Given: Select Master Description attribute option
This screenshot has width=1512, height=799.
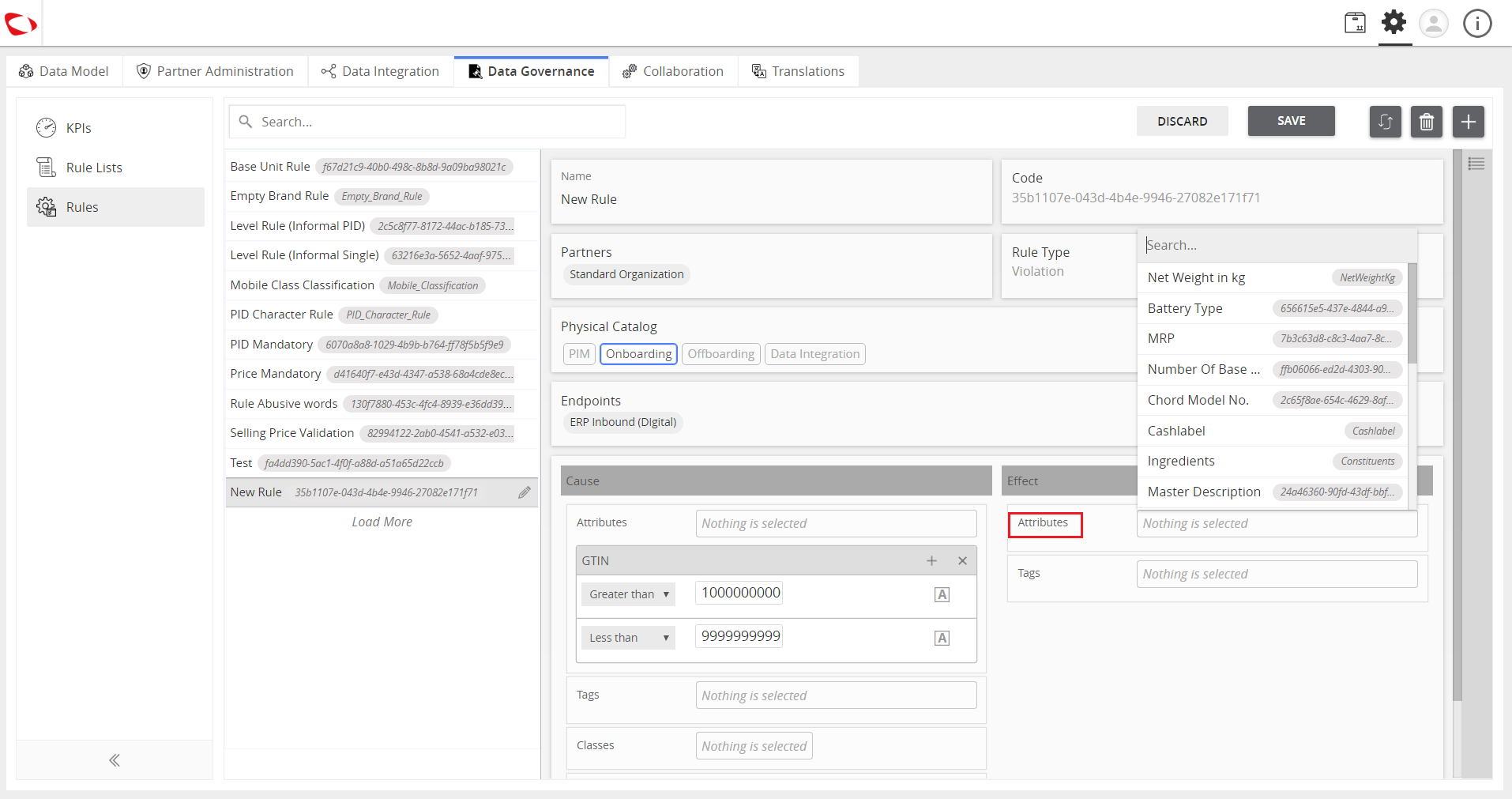Looking at the screenshot, I should [1273, 492].
